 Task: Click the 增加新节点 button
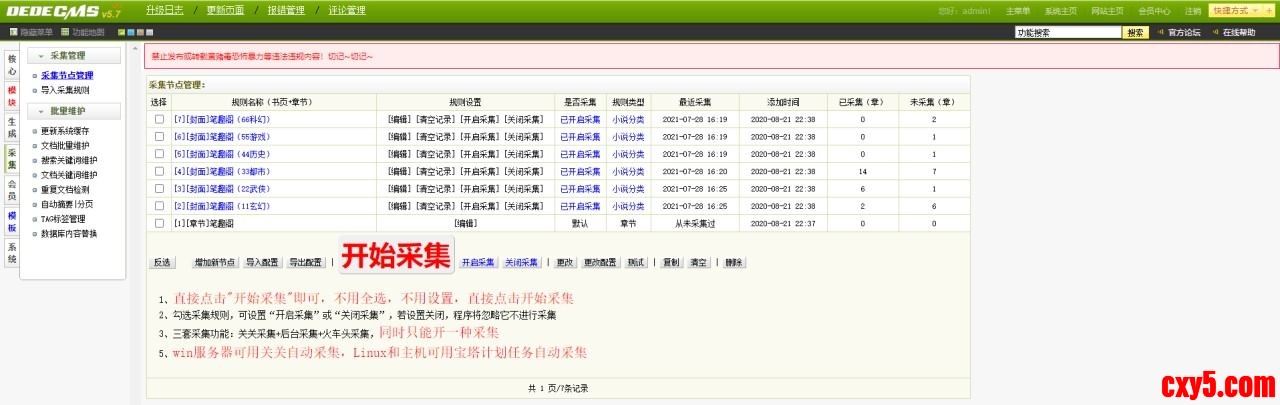[x=215, y=262]
